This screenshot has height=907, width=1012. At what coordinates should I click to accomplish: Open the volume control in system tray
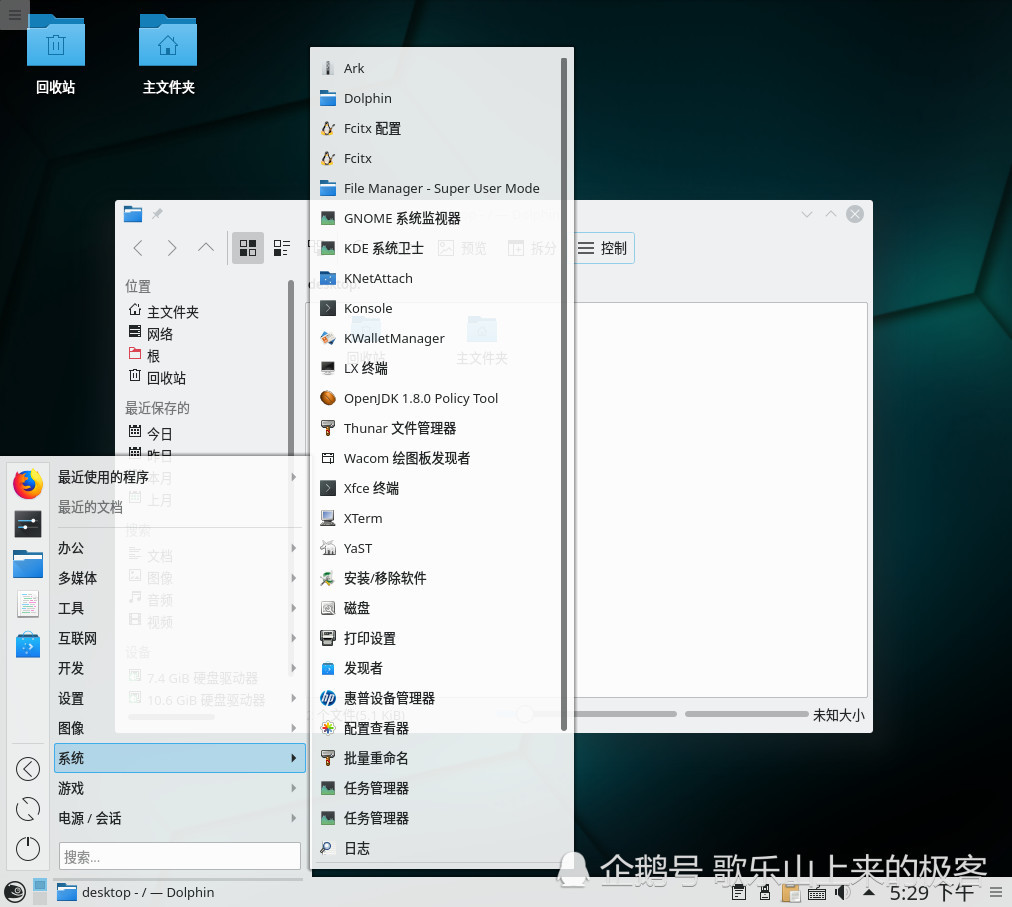[x=842, y=893]
